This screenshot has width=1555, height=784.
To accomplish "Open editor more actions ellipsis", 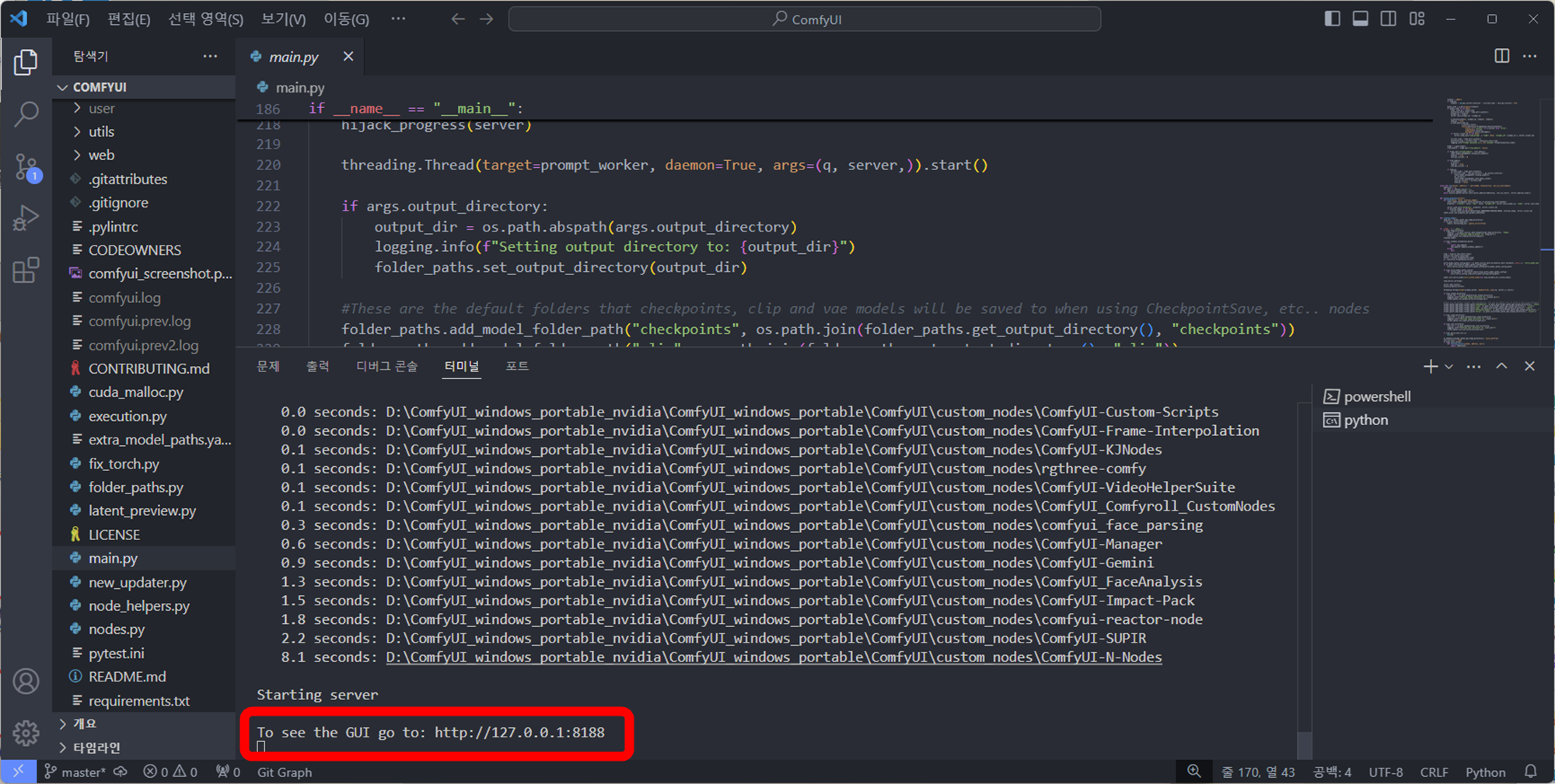I will pyautogui.click(x=1529, y=56).
